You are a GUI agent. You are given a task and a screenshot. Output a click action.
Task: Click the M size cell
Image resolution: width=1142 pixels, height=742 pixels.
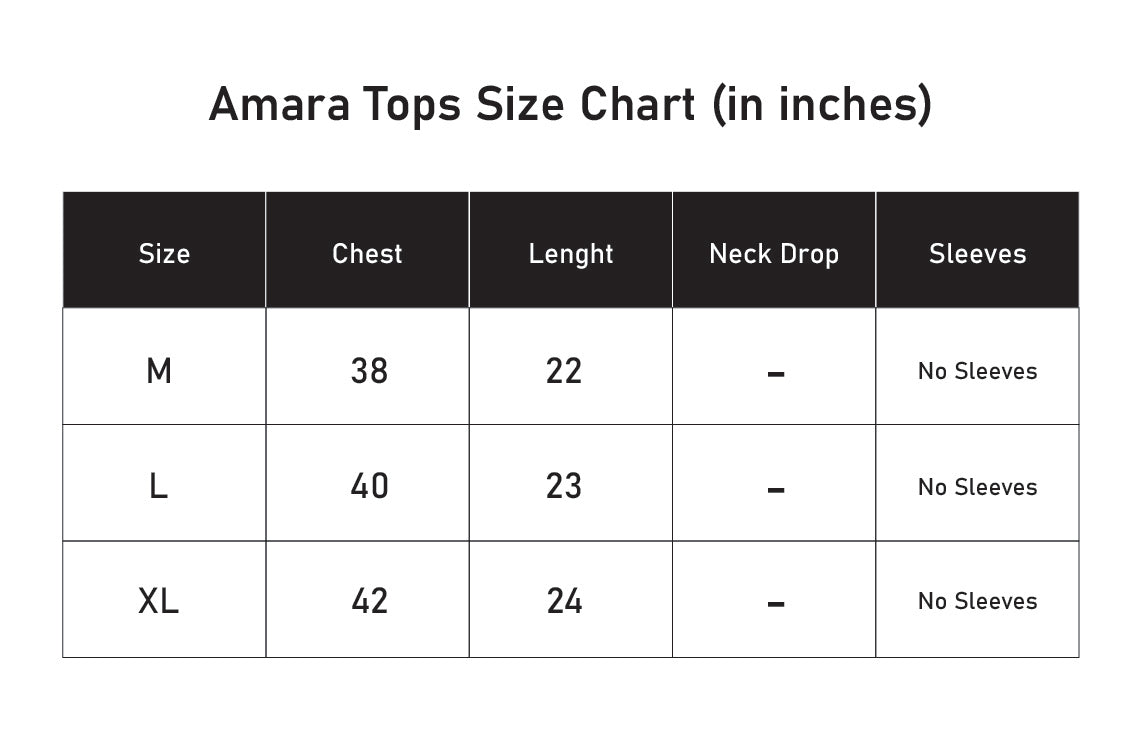(x=159, y=371)
